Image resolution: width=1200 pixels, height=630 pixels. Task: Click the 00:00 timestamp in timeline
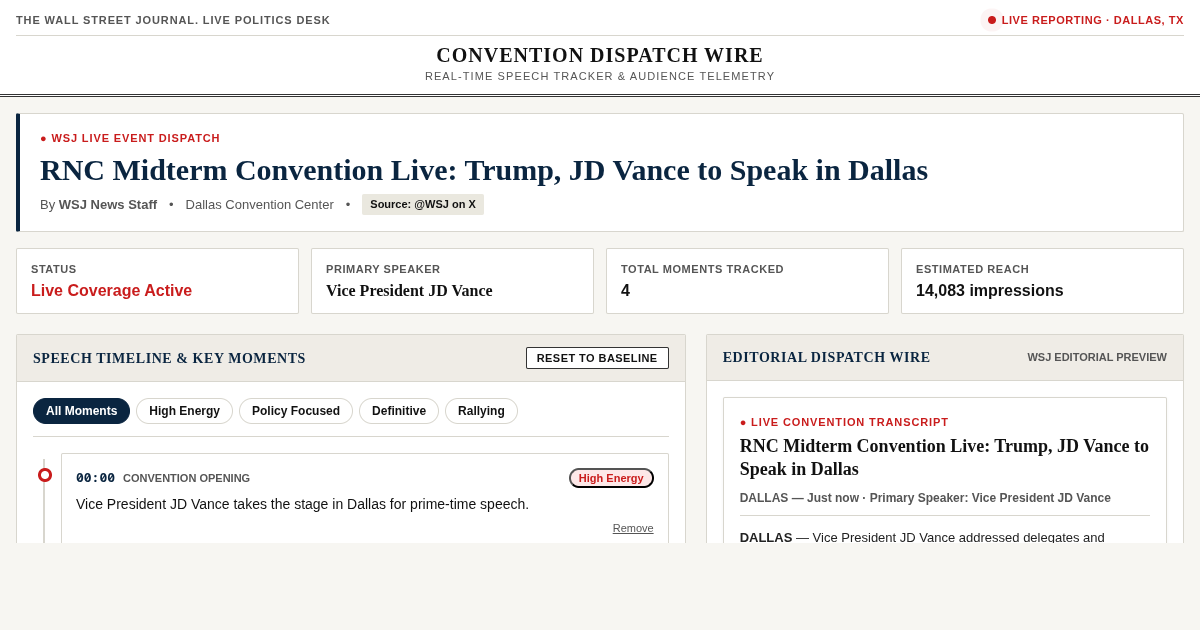pyautogui.click(x=95, y=478)
